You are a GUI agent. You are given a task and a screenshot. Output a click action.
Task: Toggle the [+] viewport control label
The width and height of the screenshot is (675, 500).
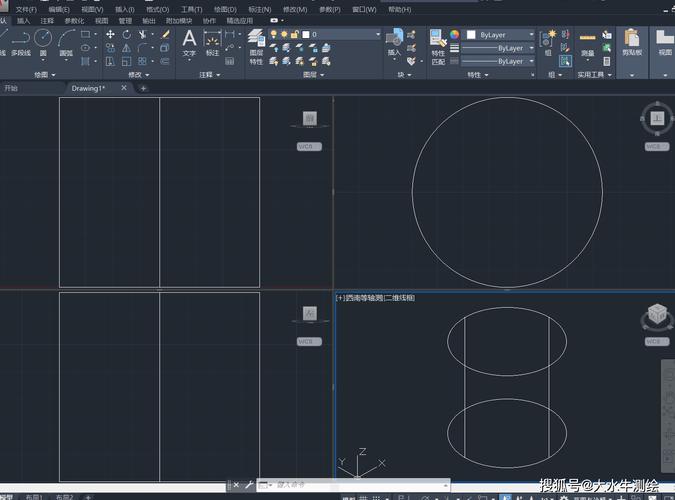tap(340, 298)
